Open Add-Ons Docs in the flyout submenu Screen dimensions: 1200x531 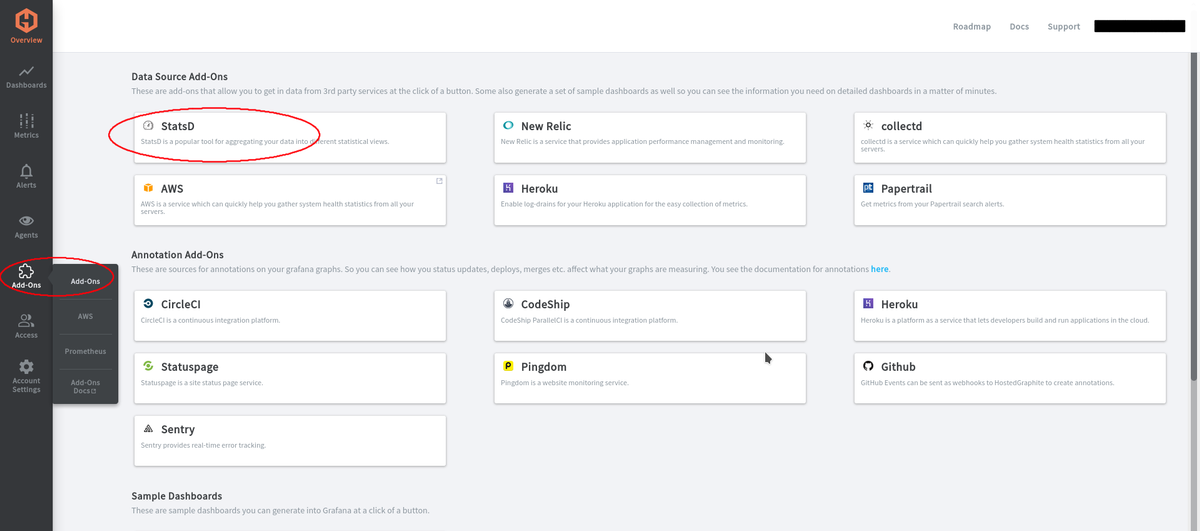(x=85, y=387)
